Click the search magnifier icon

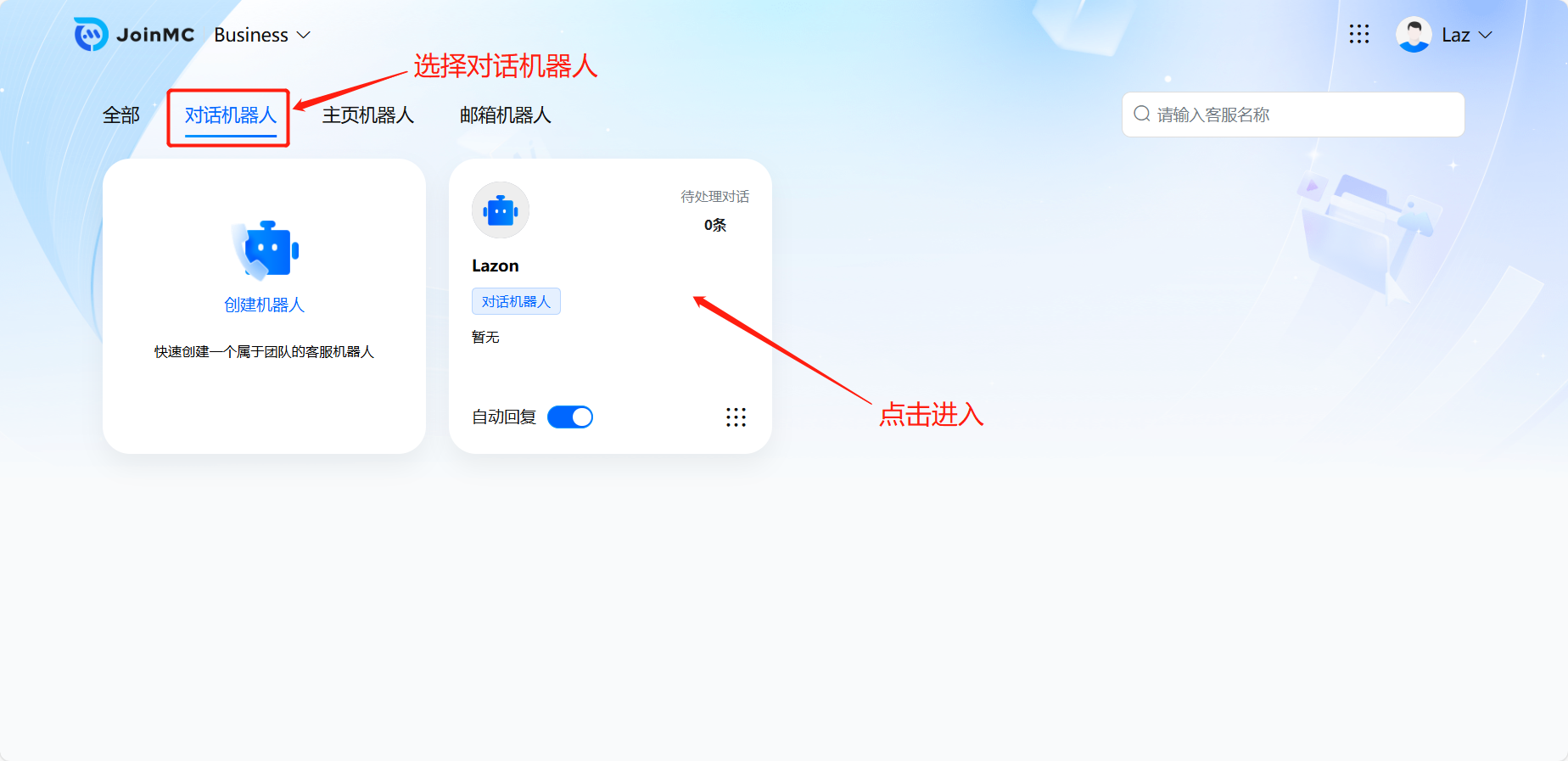1142,114
